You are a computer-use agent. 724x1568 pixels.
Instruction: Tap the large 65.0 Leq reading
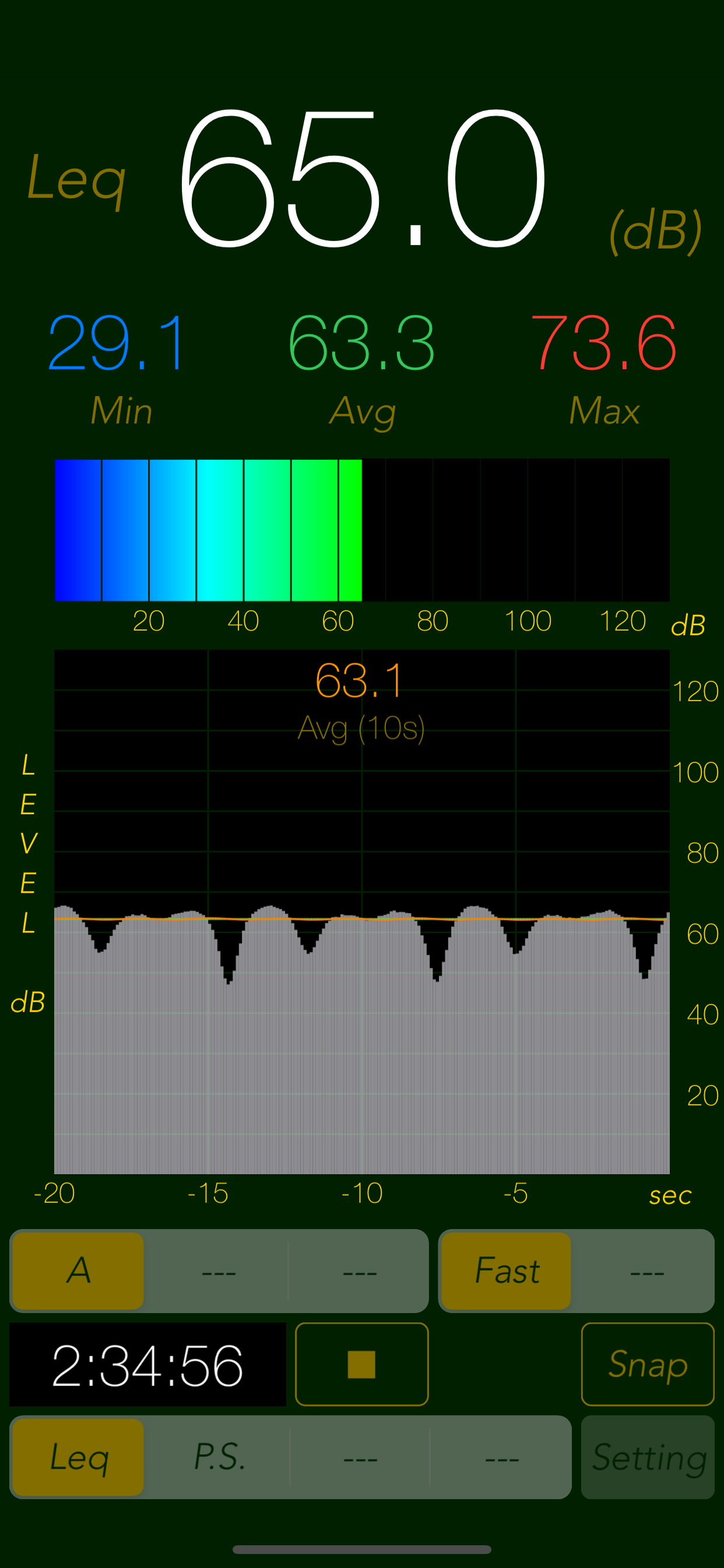click(x=362, y=180)
